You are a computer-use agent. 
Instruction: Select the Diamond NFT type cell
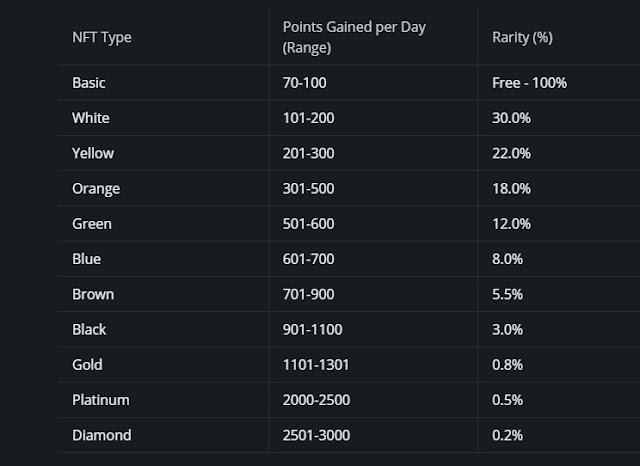[102, 435]
